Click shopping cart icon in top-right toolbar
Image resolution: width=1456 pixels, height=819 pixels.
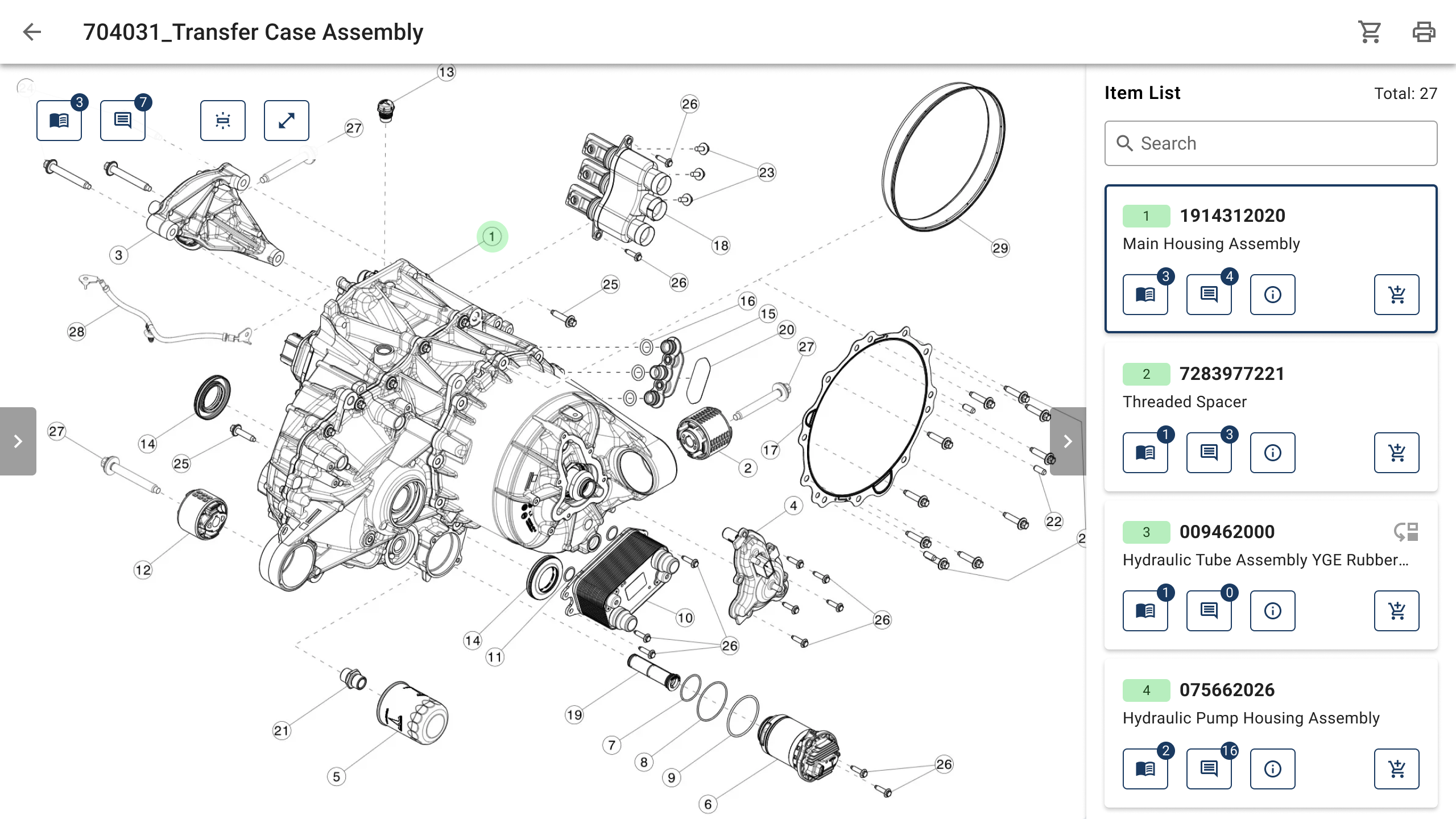1371,32
